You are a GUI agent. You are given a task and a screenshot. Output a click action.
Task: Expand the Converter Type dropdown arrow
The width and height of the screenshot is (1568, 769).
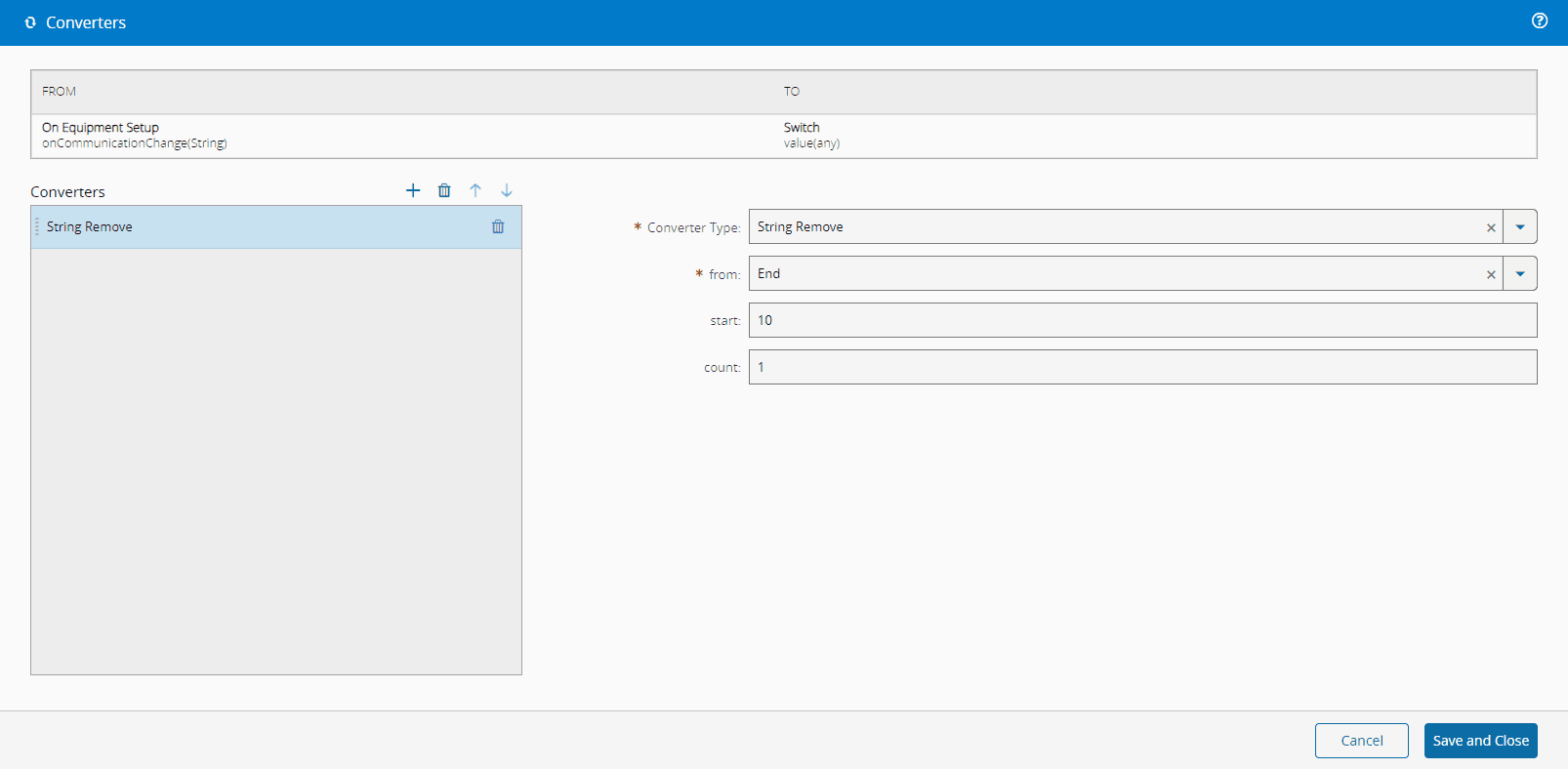click(x=1520, y=227)
